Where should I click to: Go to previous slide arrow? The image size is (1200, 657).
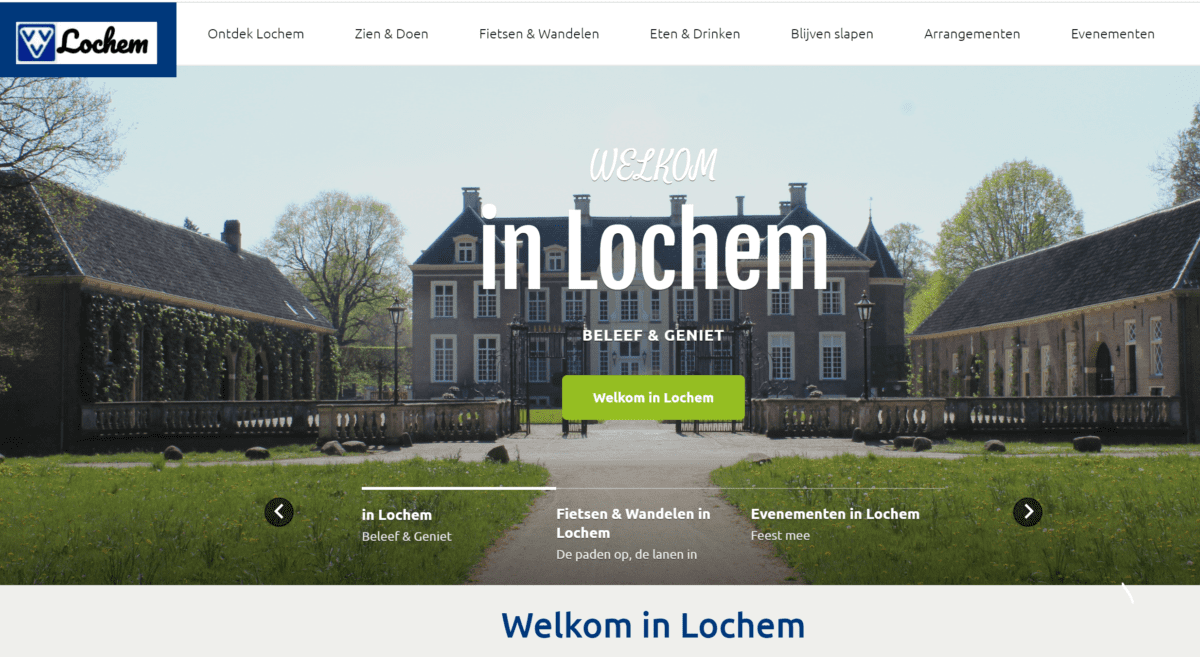click(279, 512)
